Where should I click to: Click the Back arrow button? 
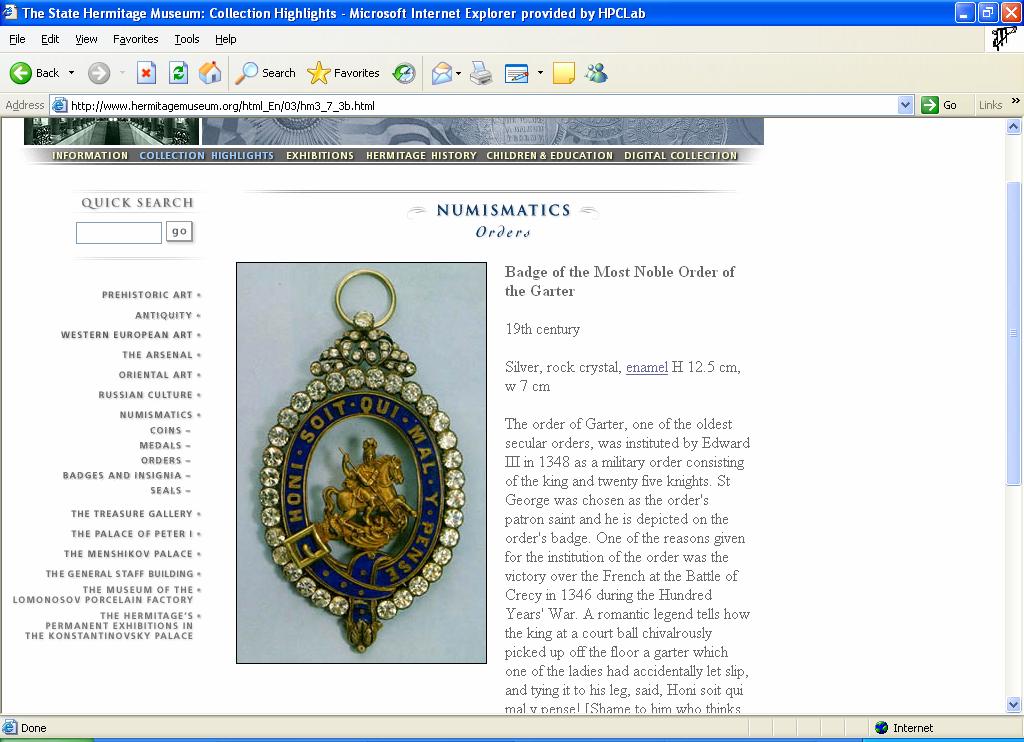[x=34, y=73]
